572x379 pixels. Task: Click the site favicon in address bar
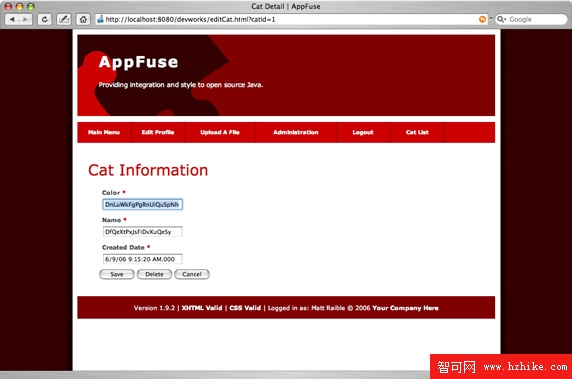(100, 19)
